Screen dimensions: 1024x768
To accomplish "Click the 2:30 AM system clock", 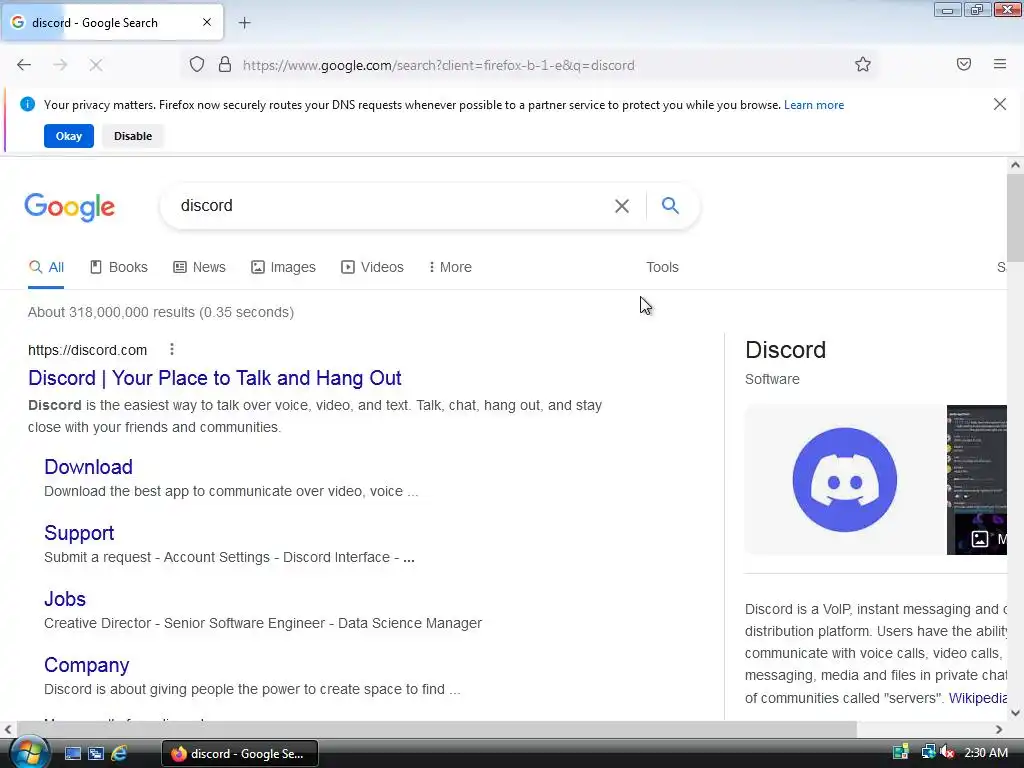I will pyautogui.click(x=985, y=753).
